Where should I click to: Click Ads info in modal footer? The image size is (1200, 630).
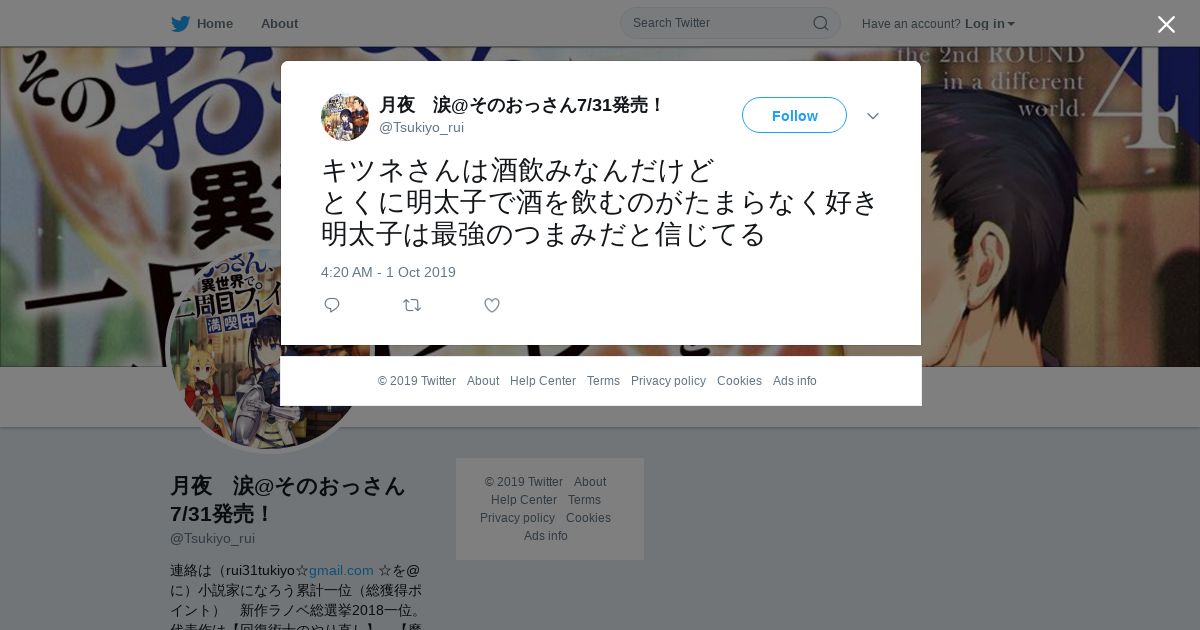[794, 381]
